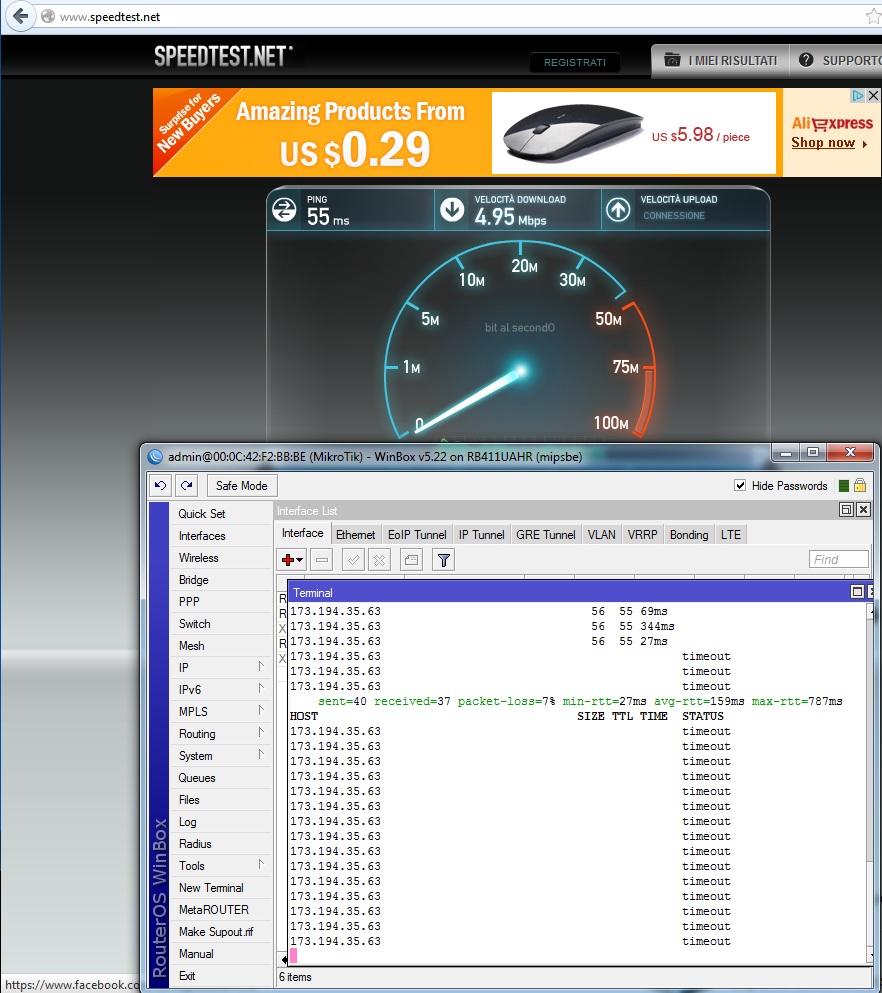
Task: Click the question mark Supporto icon
Action: [806, 60]
